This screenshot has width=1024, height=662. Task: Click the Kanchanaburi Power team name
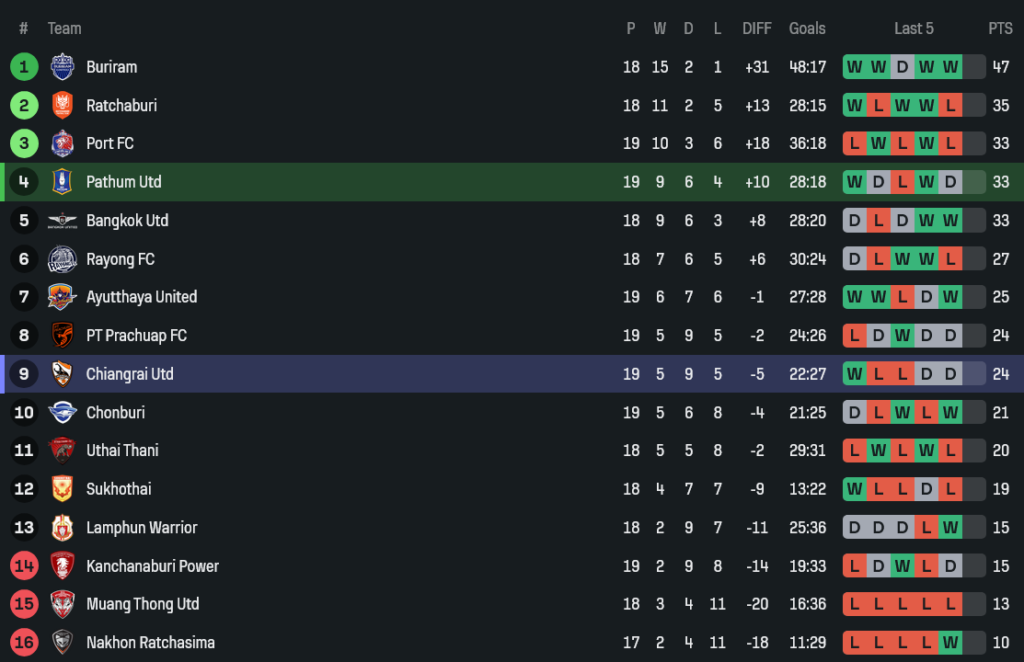152,566
